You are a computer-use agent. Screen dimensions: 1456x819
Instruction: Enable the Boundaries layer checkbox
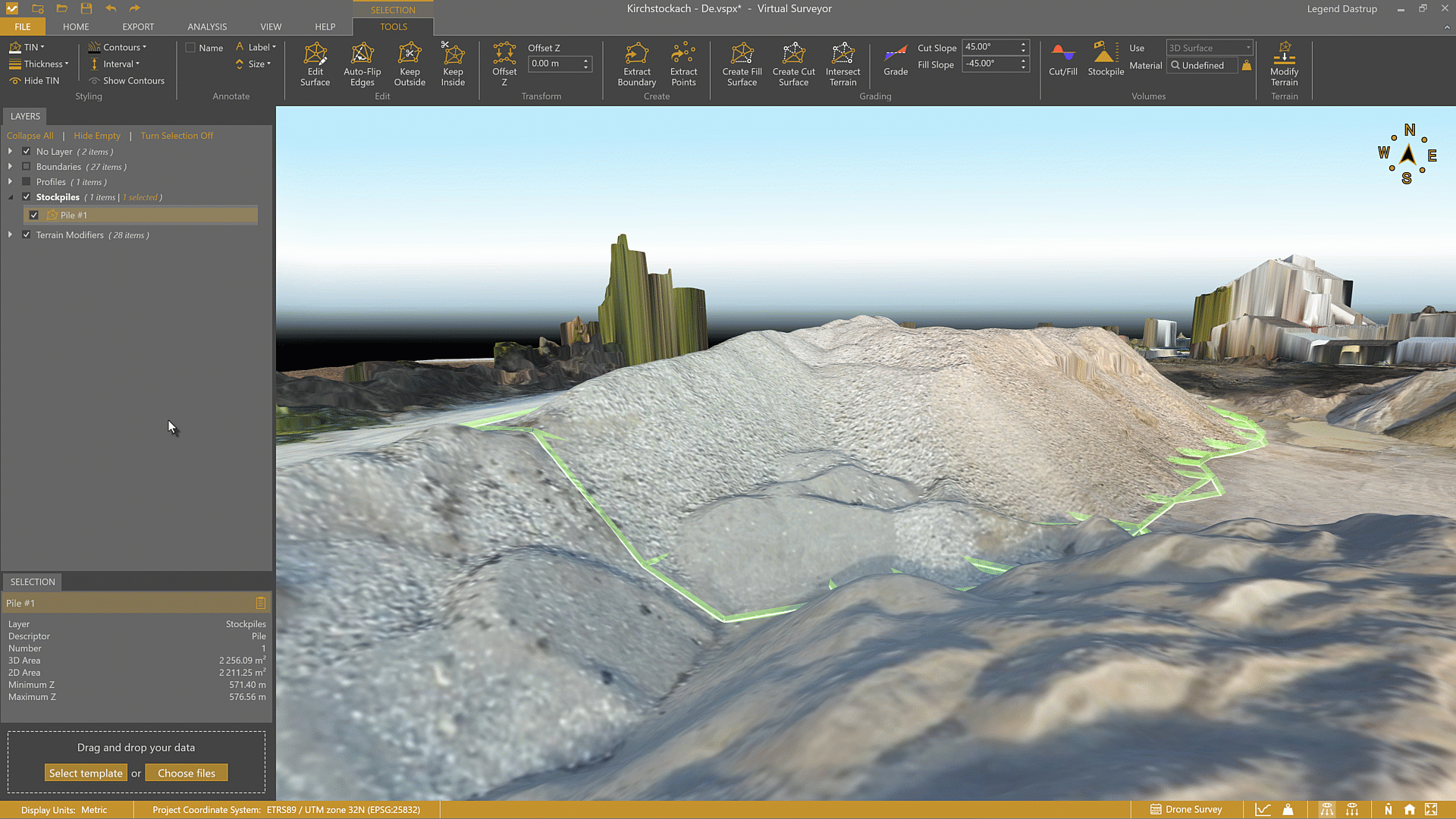pos(26,166)
